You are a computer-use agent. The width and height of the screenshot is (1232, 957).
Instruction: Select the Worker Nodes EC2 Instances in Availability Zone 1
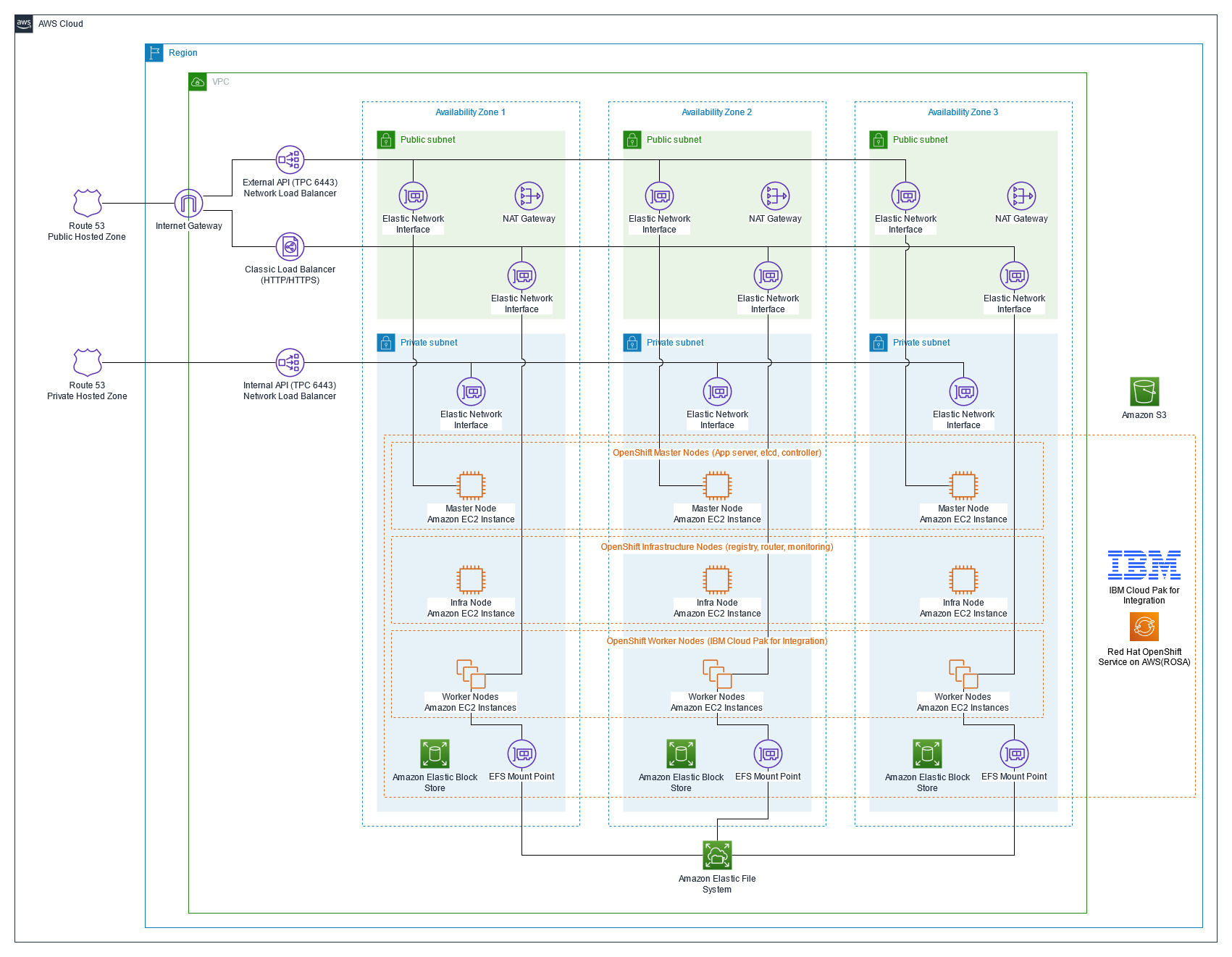(x=470, y=674)
